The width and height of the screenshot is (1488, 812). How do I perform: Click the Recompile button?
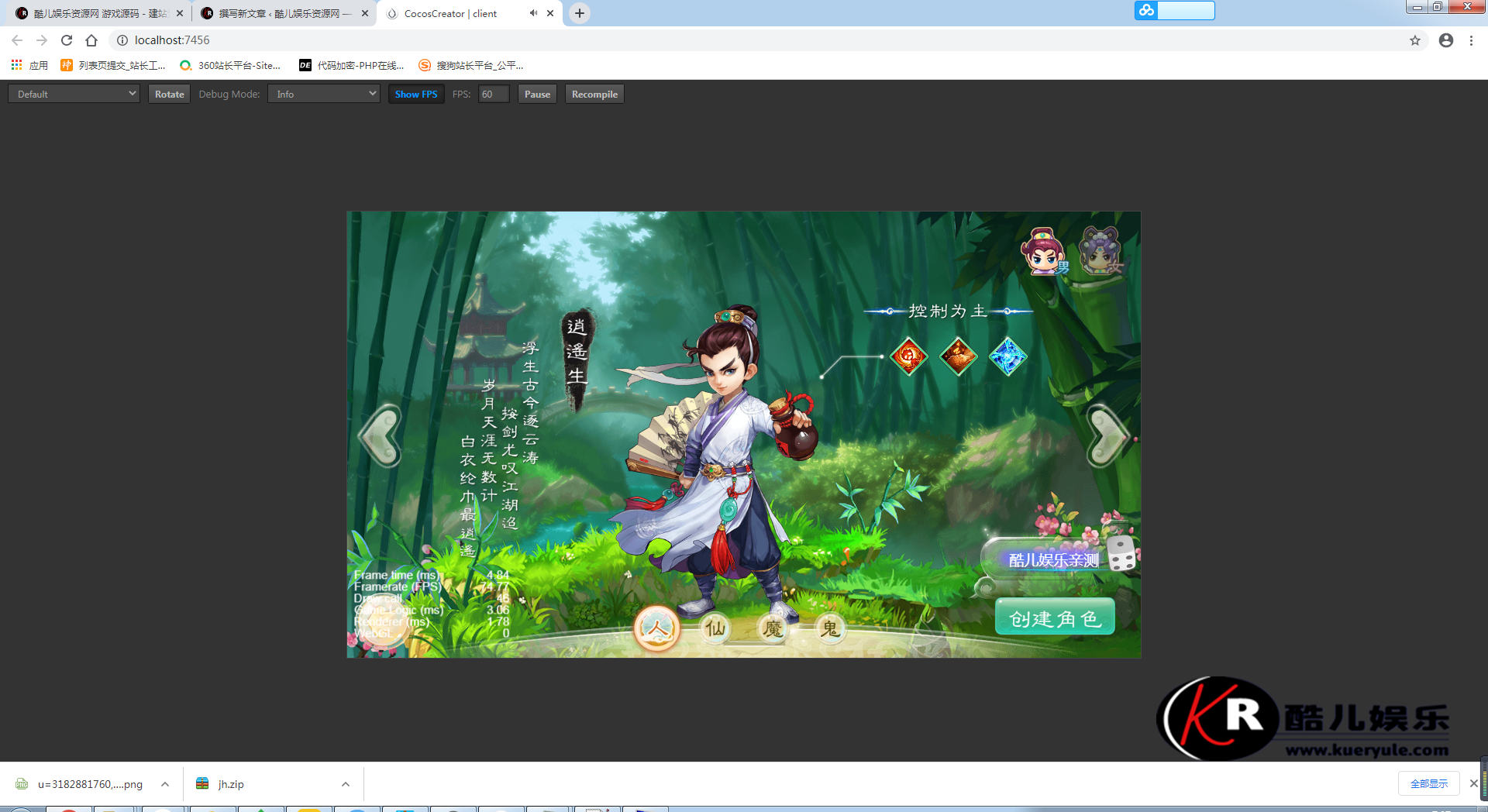[594, 94]
